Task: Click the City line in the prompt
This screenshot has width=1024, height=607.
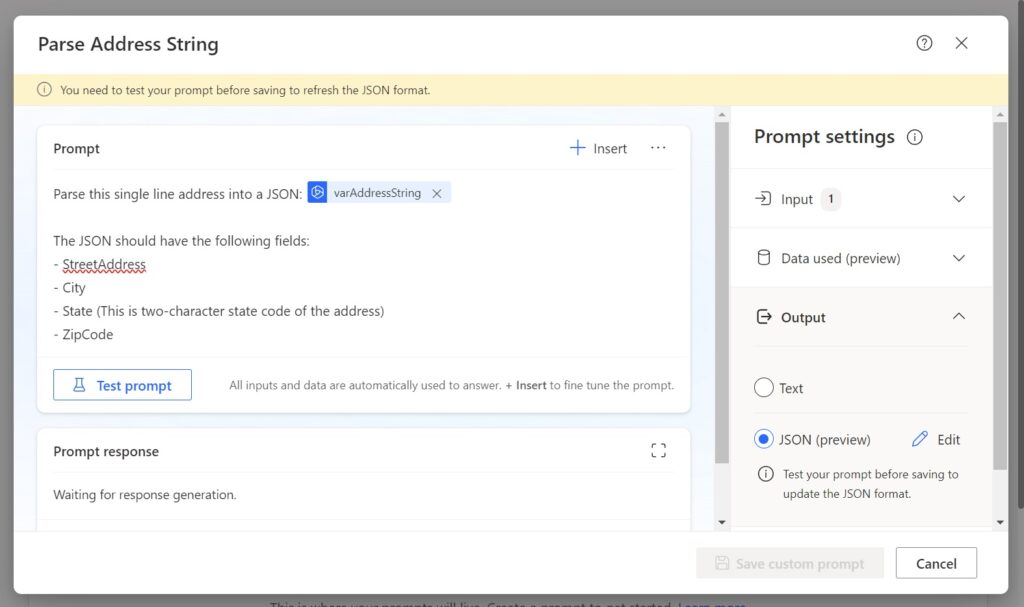Action: (x=69, y=287)
